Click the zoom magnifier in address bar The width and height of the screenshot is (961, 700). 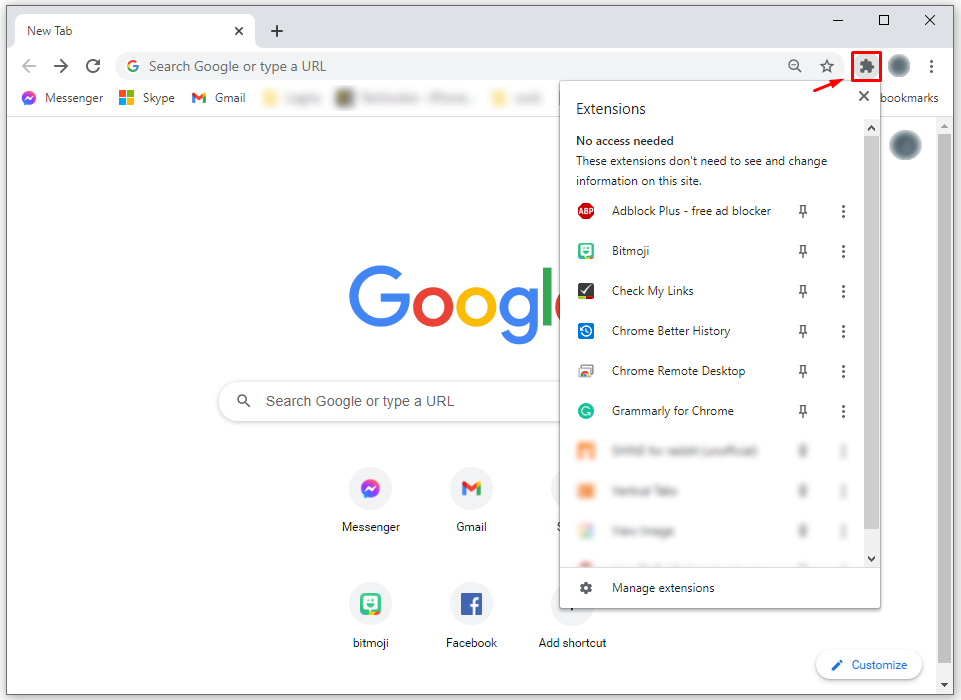[794, 66]
